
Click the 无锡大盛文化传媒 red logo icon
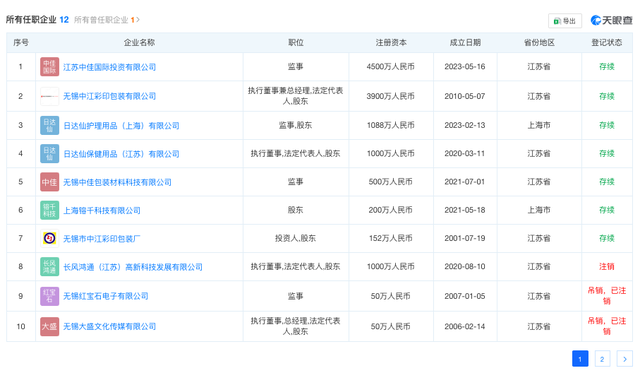point(49,326)
